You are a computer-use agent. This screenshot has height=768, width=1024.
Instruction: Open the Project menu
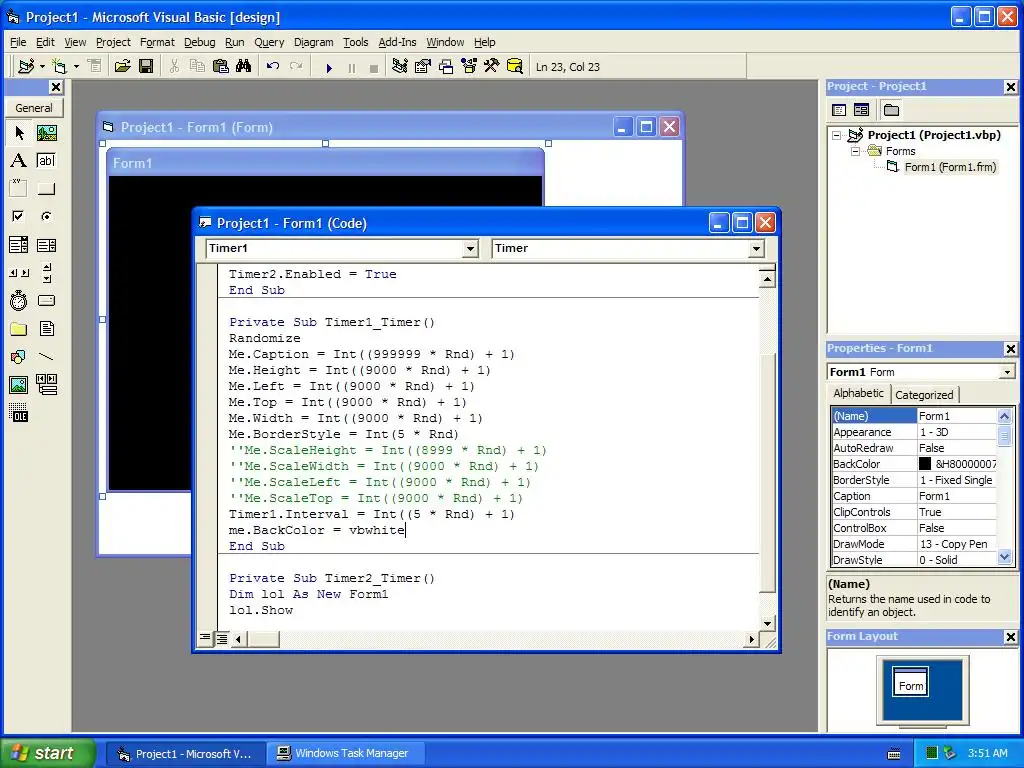[113, 42]
